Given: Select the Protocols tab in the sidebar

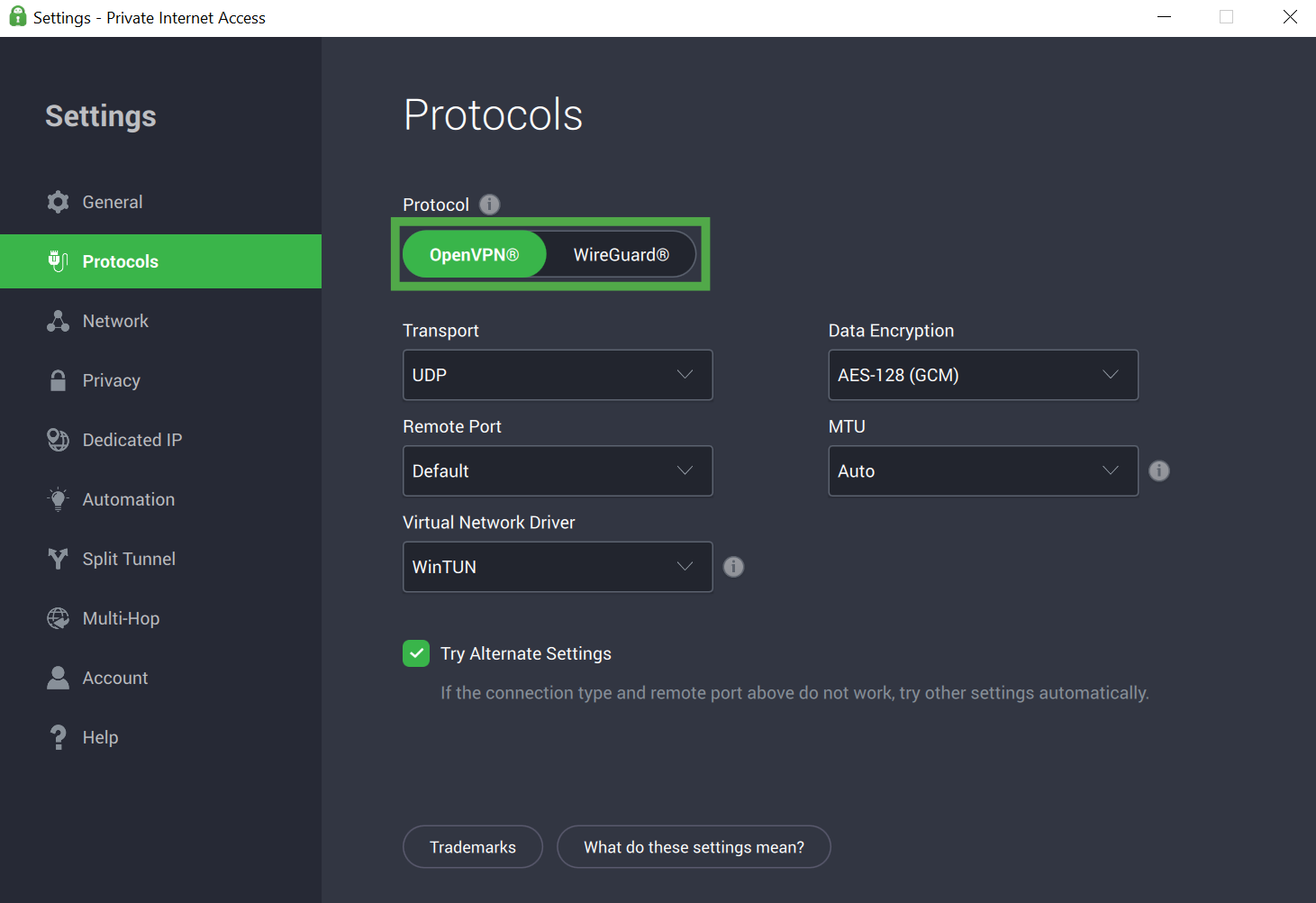Looking at the screenshot, I should point(160,261).
